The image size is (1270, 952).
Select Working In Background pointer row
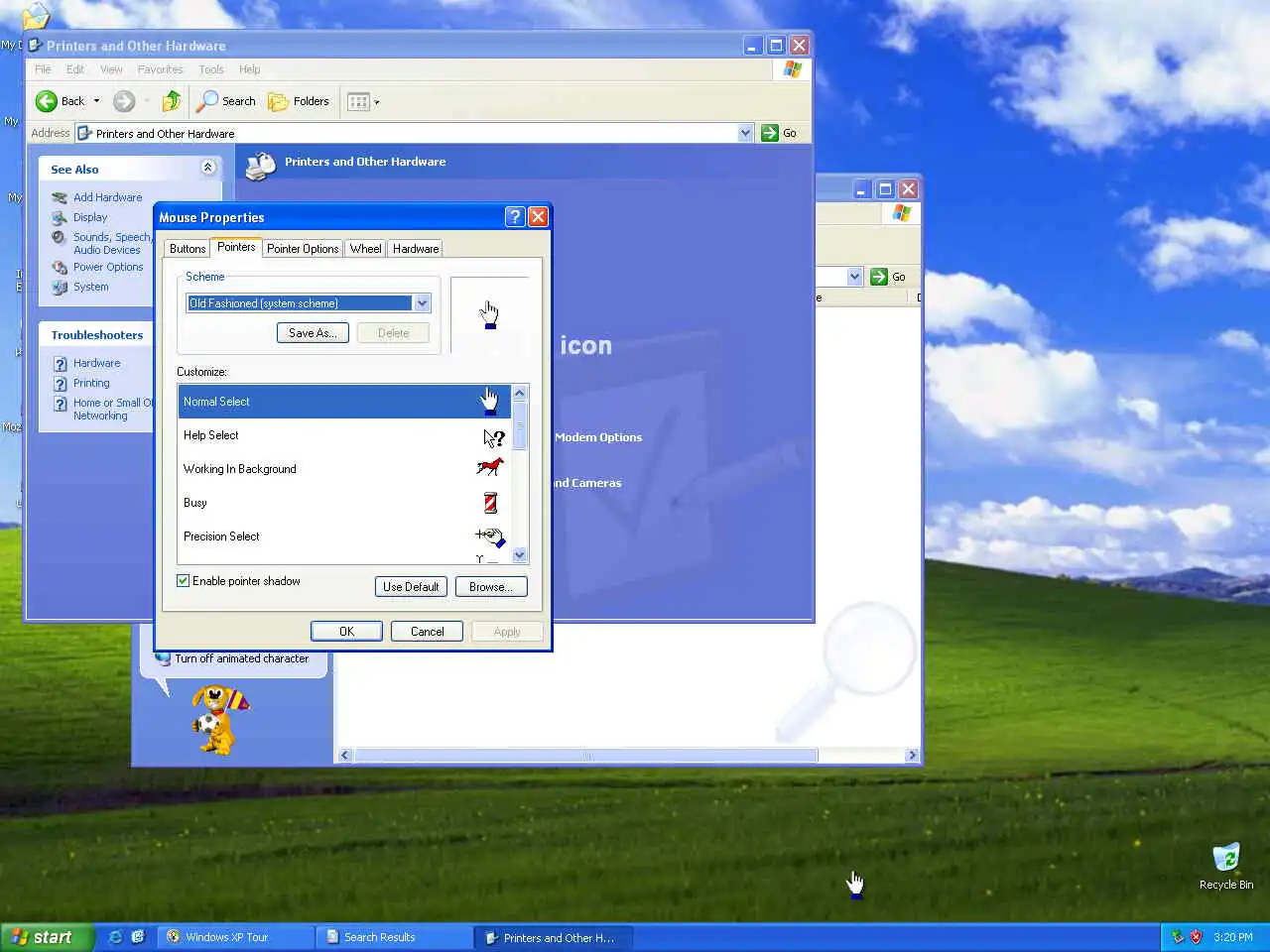(x=344, y=469)
